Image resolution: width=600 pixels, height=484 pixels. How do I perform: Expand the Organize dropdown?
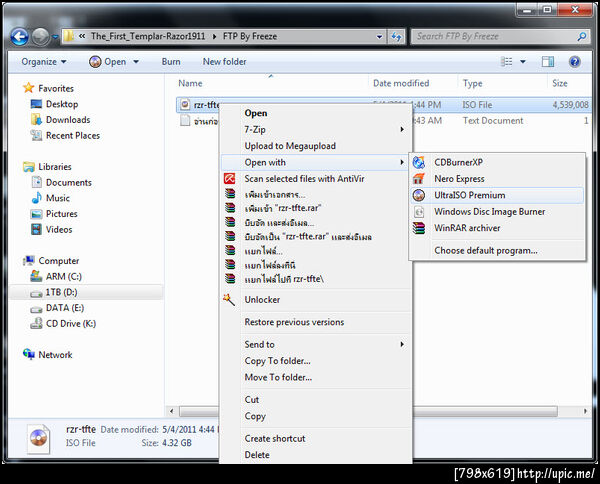(44, 62)
